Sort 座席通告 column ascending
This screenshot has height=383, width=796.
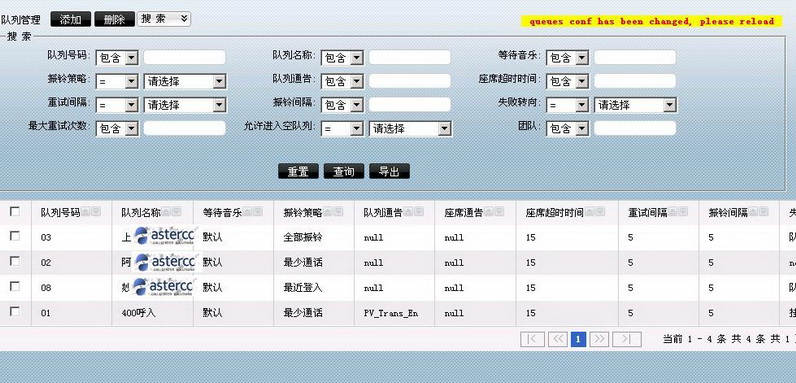click(x=489, y=211)
